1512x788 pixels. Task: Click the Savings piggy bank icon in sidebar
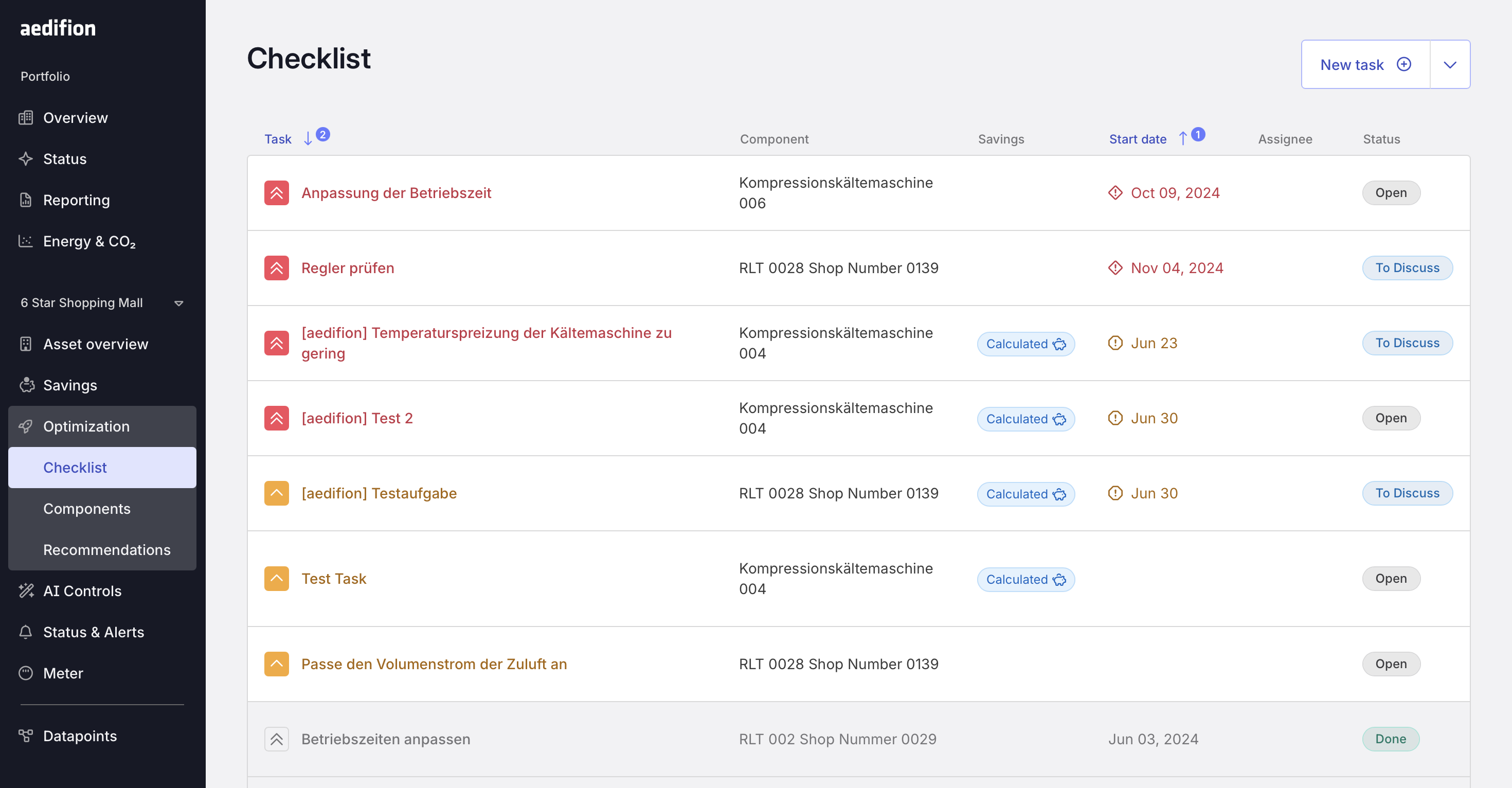click(x=26, y=385)
